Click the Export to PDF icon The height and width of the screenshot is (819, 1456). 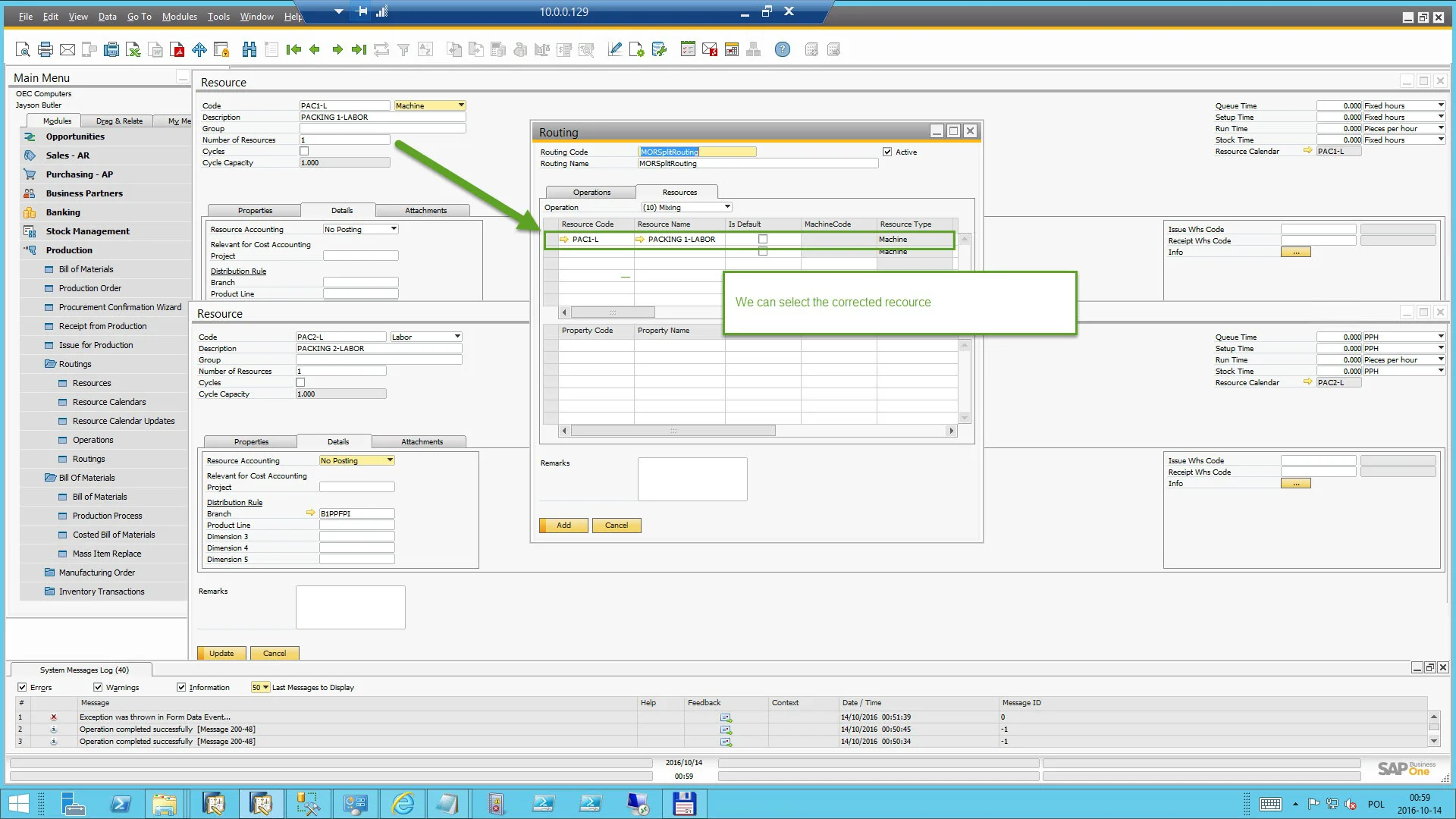[x=177, y=50]
